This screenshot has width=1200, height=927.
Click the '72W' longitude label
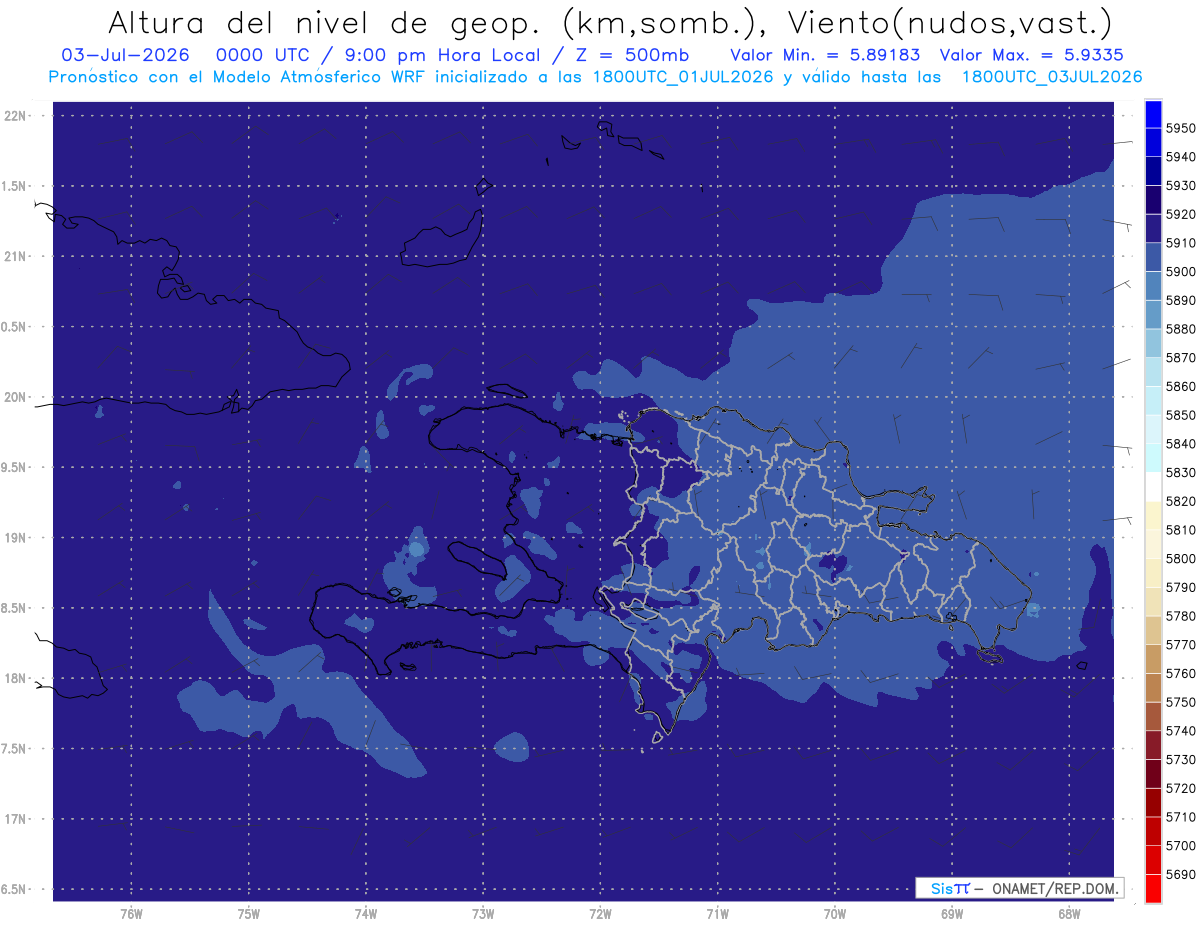click(x=600, y=914)
